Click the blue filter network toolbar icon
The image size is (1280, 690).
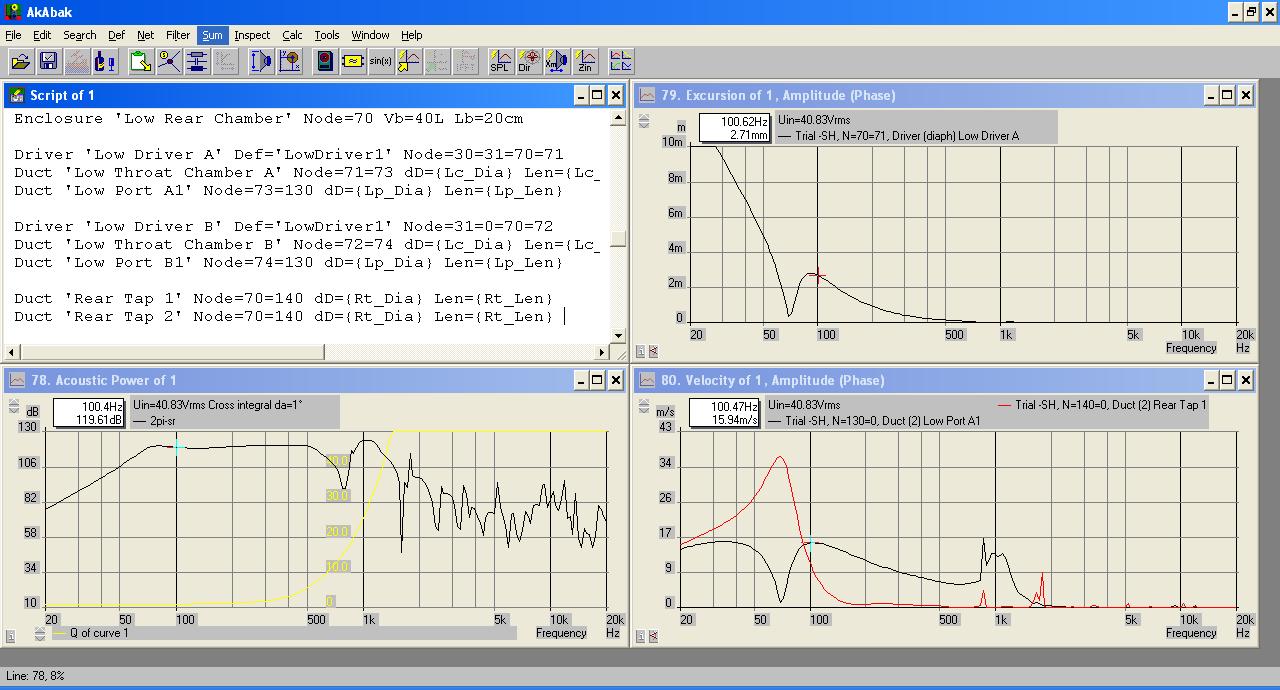click(x=196, y=62)
